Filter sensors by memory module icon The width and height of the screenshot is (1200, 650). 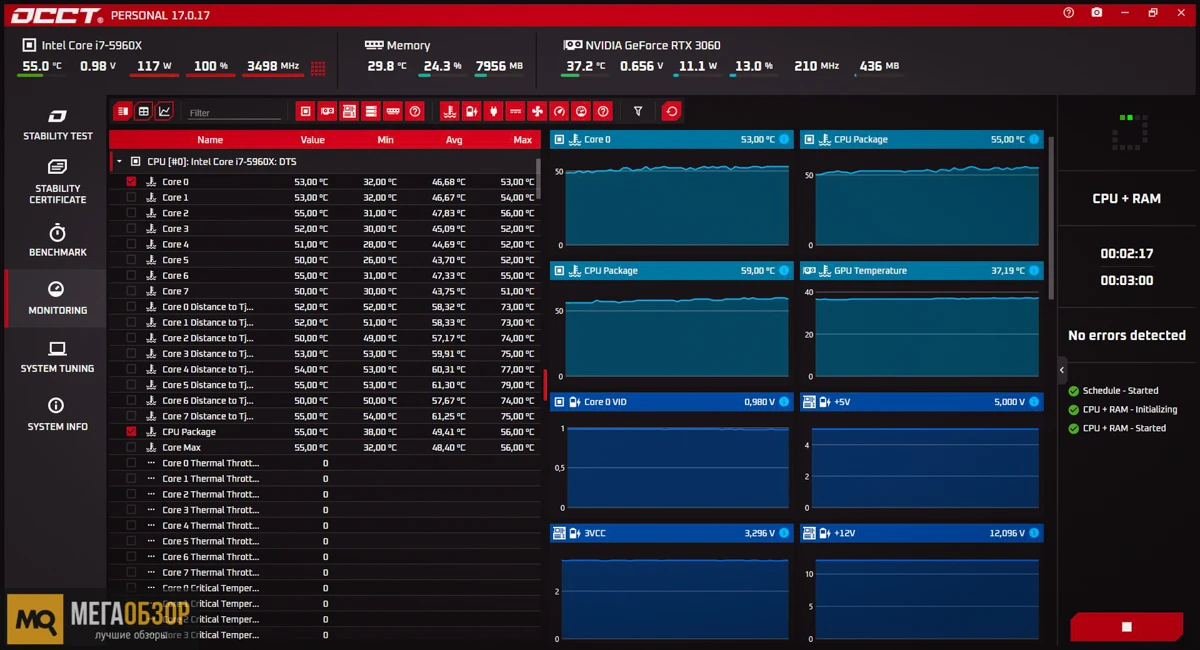click(x=393, y=111)
